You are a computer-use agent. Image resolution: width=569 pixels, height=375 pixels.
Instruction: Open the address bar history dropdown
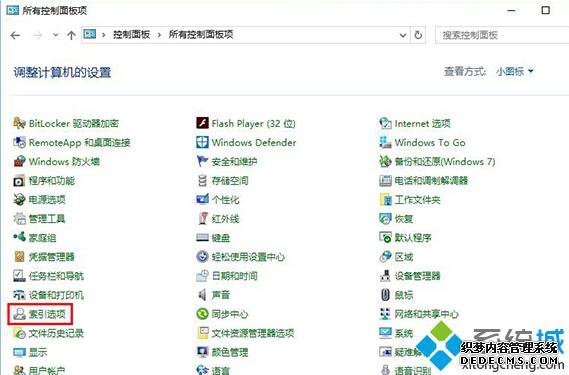(403, 35)
